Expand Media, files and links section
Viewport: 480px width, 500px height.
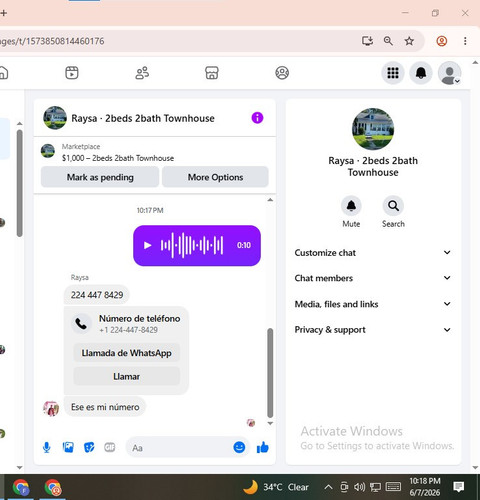tap(373, 304)
